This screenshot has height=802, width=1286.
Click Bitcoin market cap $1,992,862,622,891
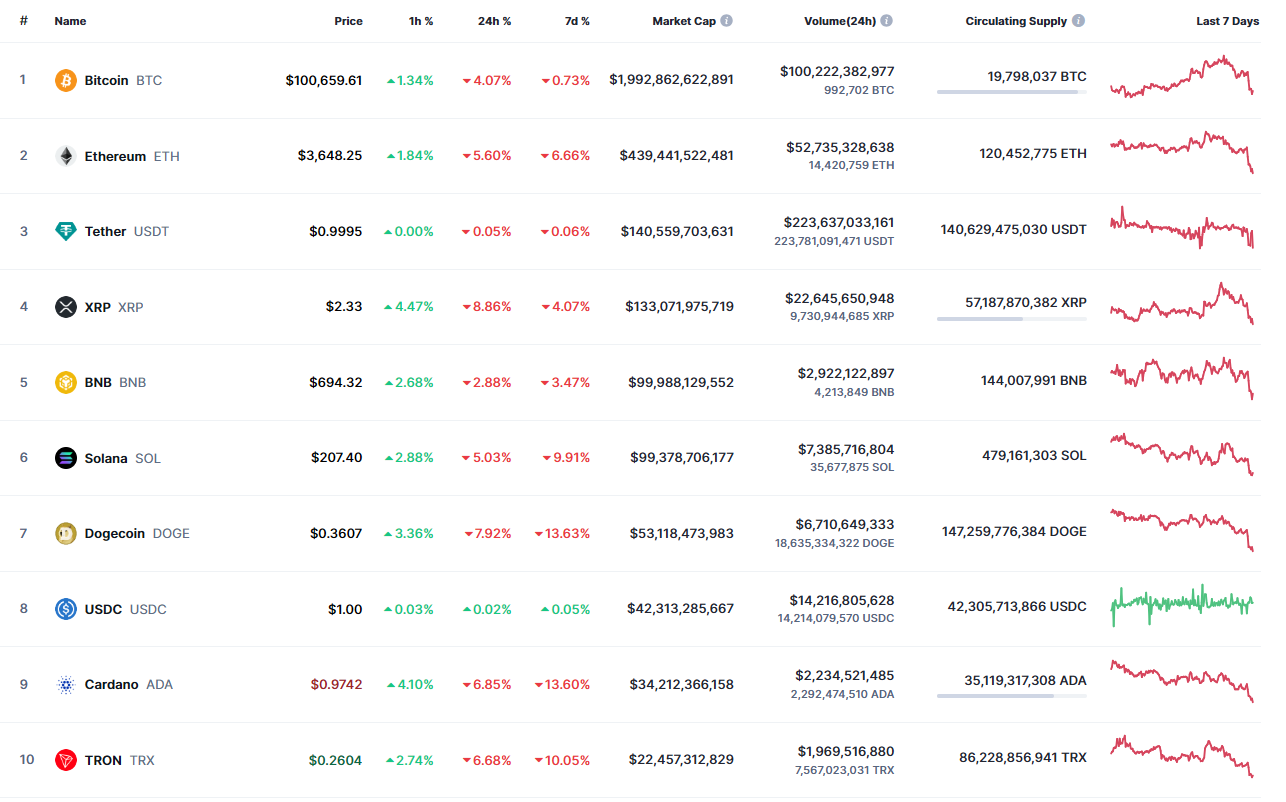pyautogui.click(x=671, y=80)
